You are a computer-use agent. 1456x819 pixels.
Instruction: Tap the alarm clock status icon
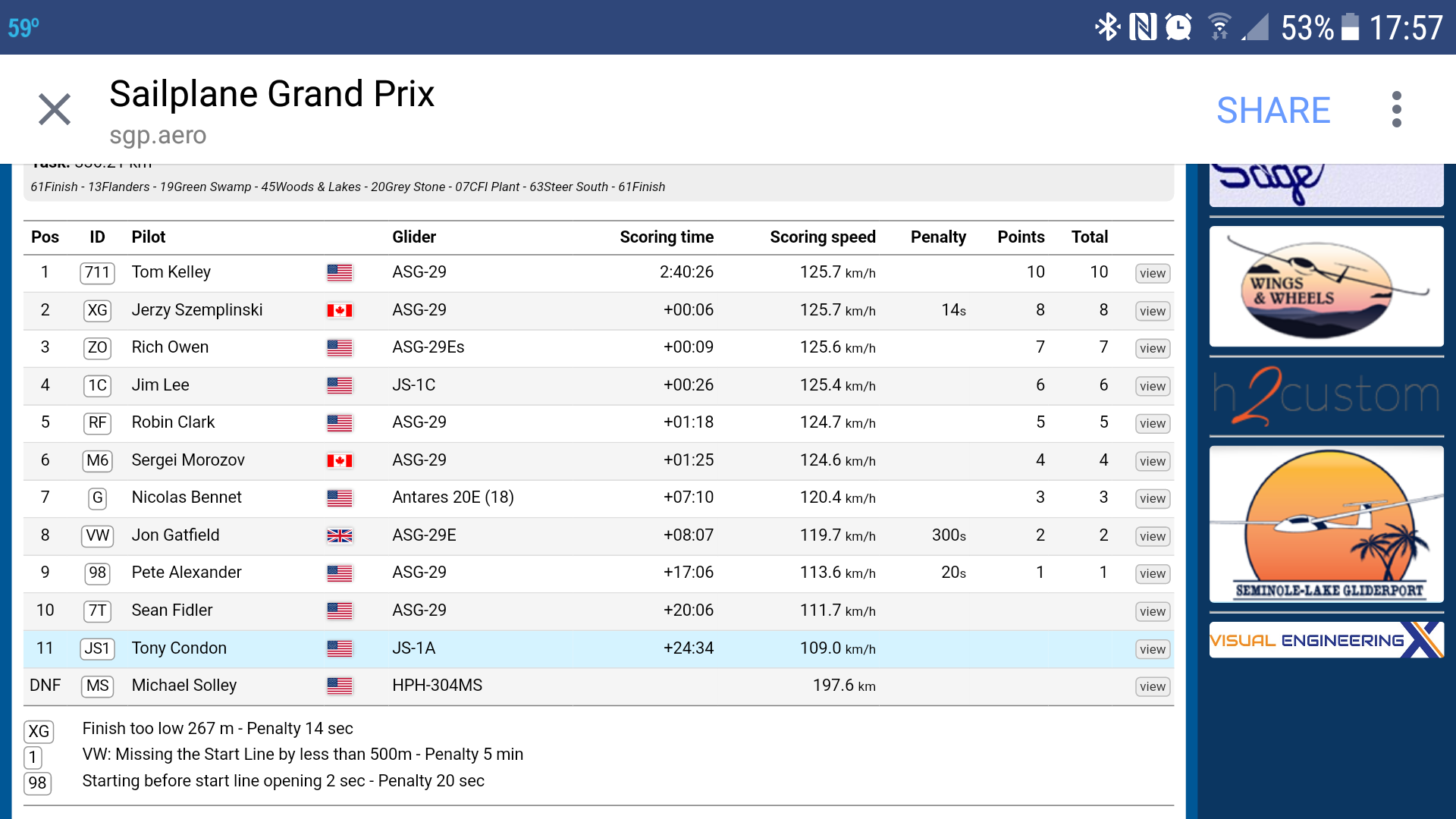(1178, 27)
